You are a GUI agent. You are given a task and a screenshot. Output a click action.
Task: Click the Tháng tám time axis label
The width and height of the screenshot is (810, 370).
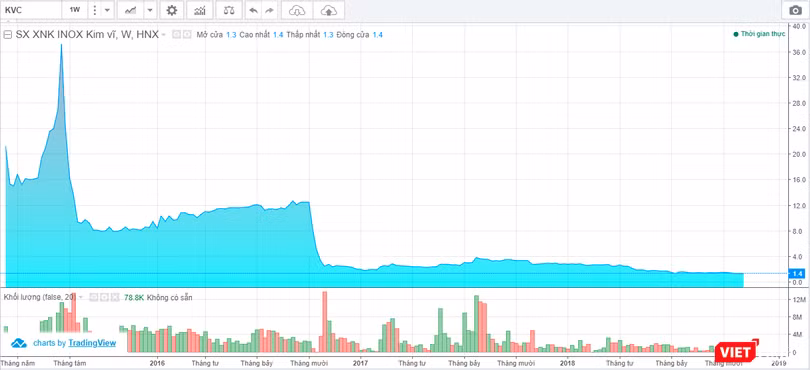pos(69,363)
